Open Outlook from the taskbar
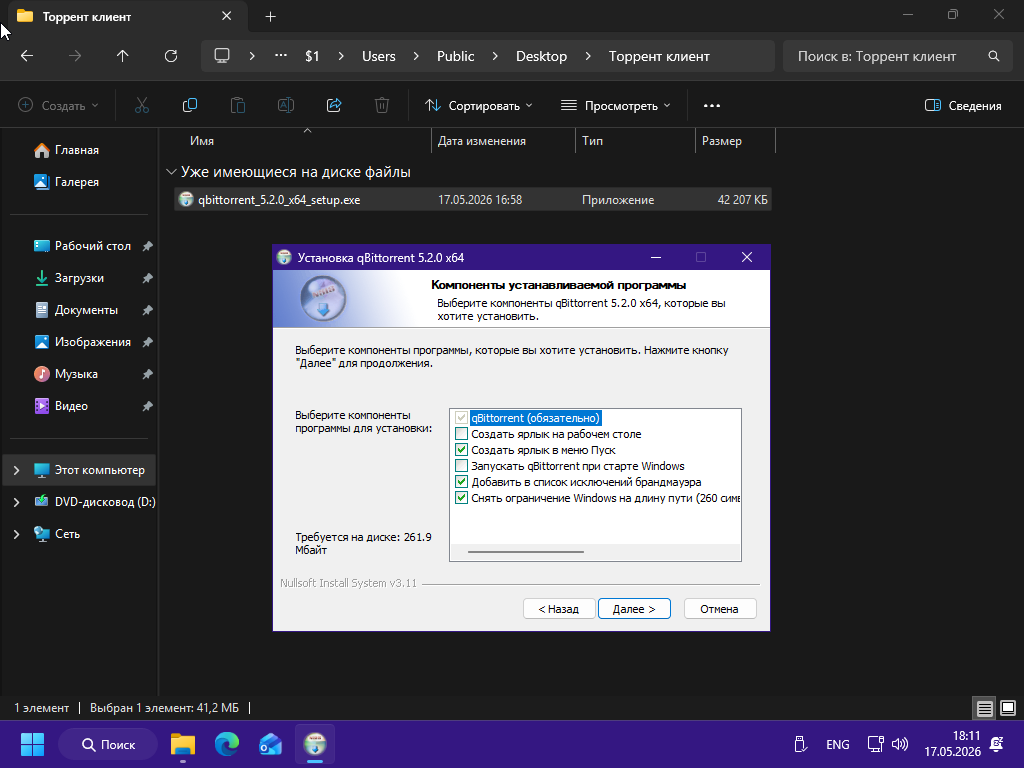Image resolution: width=1024 pixels, height=768 pixels. click(270, 744)
